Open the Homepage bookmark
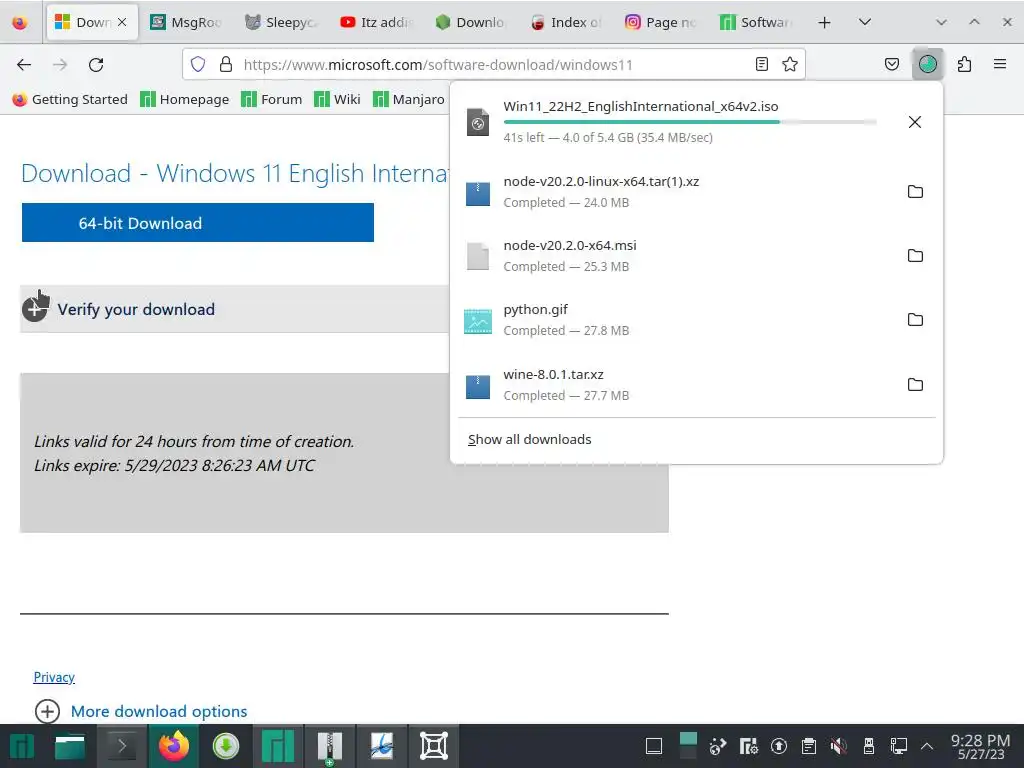The width and height of the screenshot is (1024, 768). click(x=185, y=99)
